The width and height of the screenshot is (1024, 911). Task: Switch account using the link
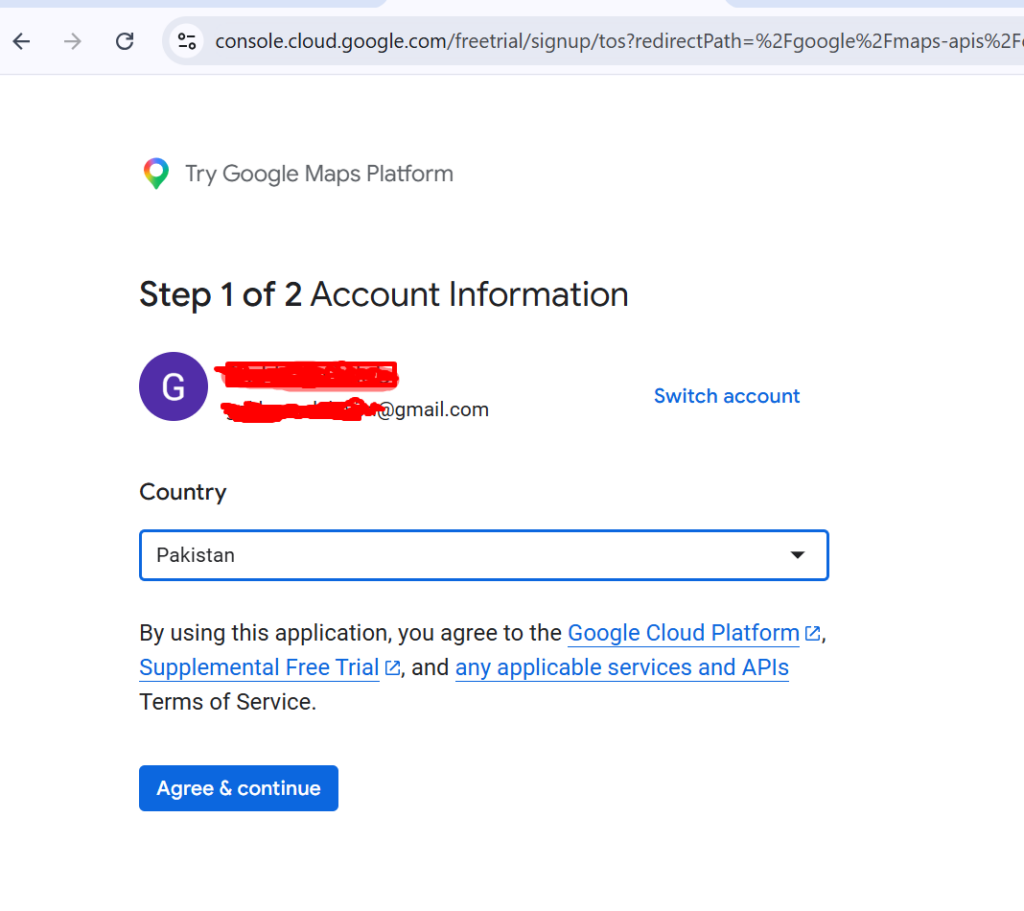[x=726, y=396]
